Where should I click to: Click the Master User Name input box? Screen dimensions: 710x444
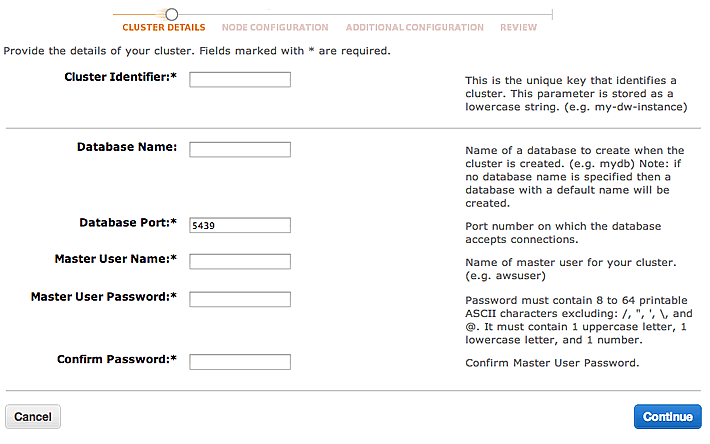240,262
